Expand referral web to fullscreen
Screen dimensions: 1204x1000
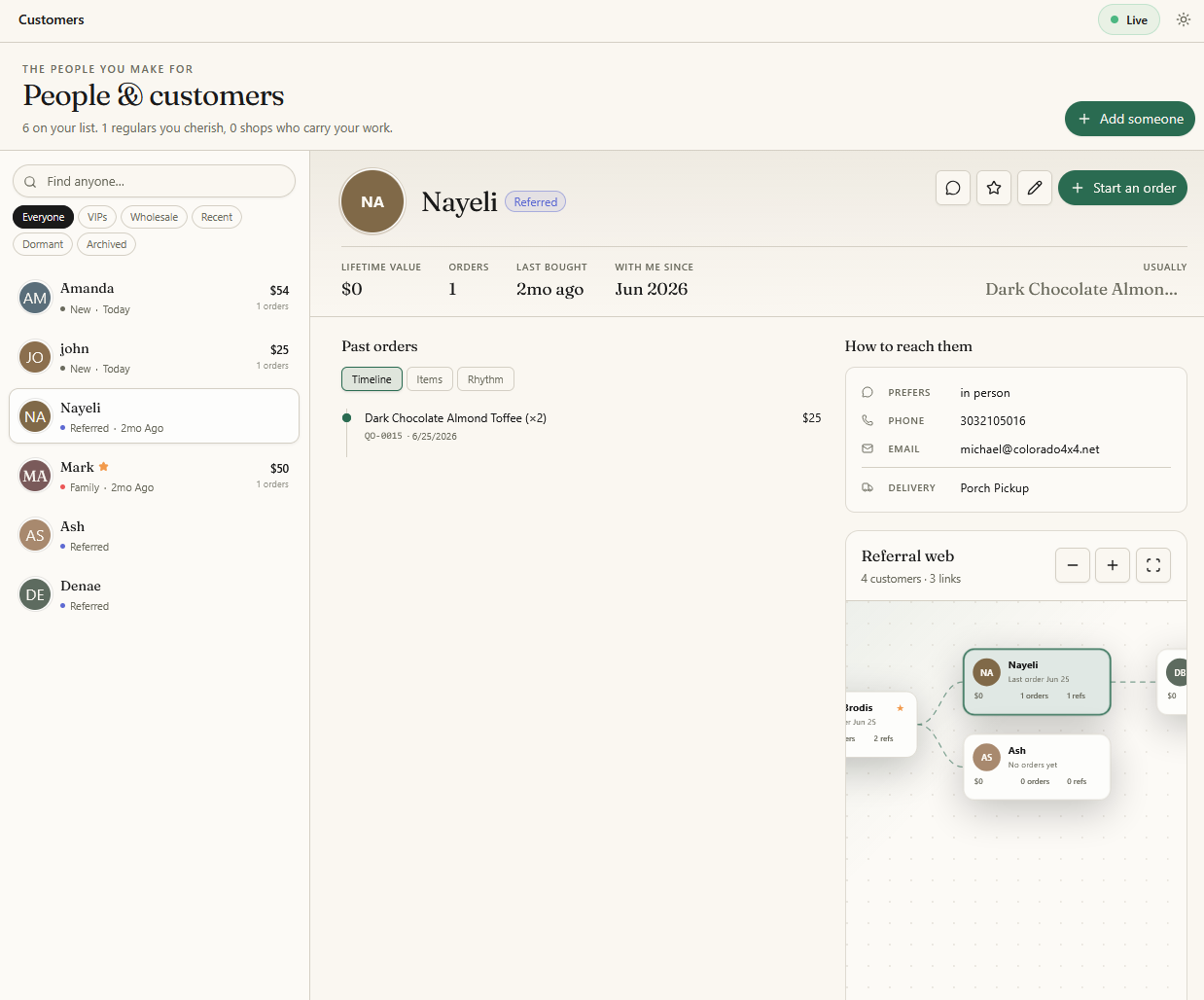pyautogui.click(x=1153, y=565)
